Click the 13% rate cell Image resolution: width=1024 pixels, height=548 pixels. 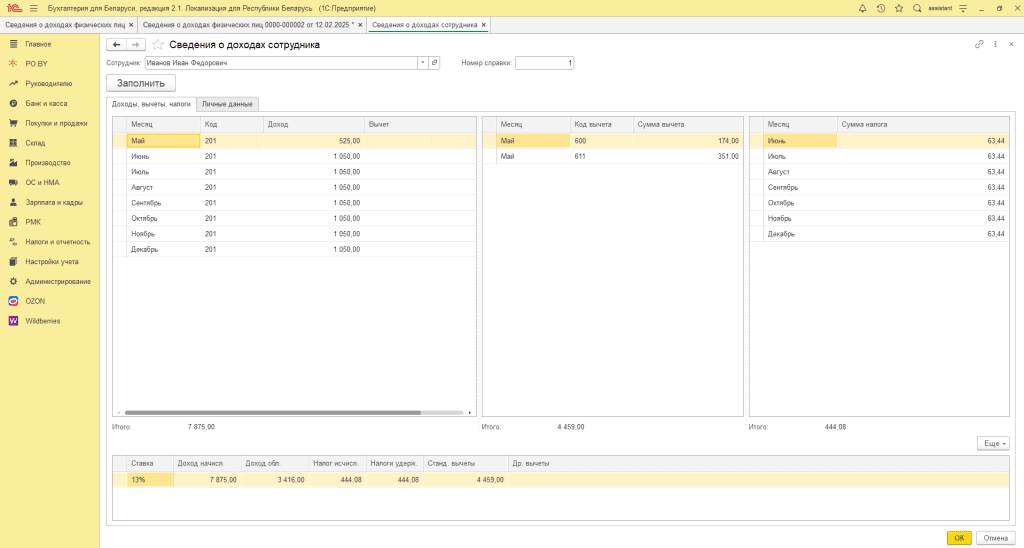[x=150, y=479]
